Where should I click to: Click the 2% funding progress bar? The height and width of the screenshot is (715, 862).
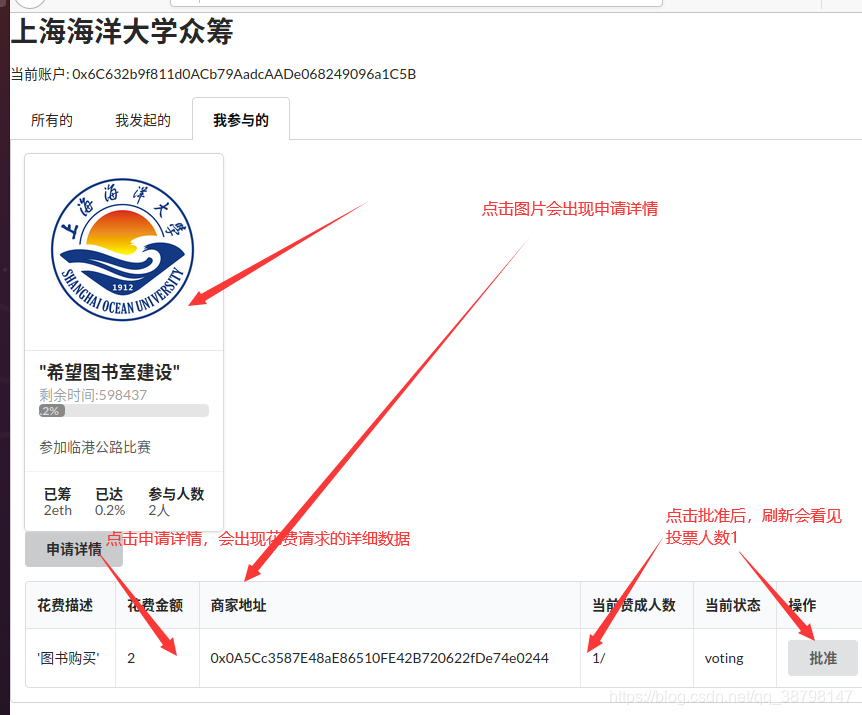click(x=124, y=411)
